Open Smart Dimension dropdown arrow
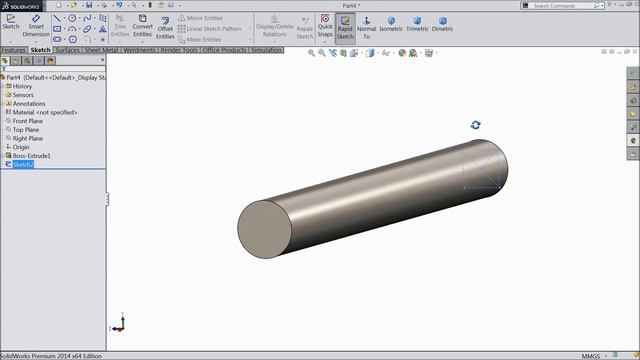This screenshot has height=360, width=640. (x=36, y=41)
